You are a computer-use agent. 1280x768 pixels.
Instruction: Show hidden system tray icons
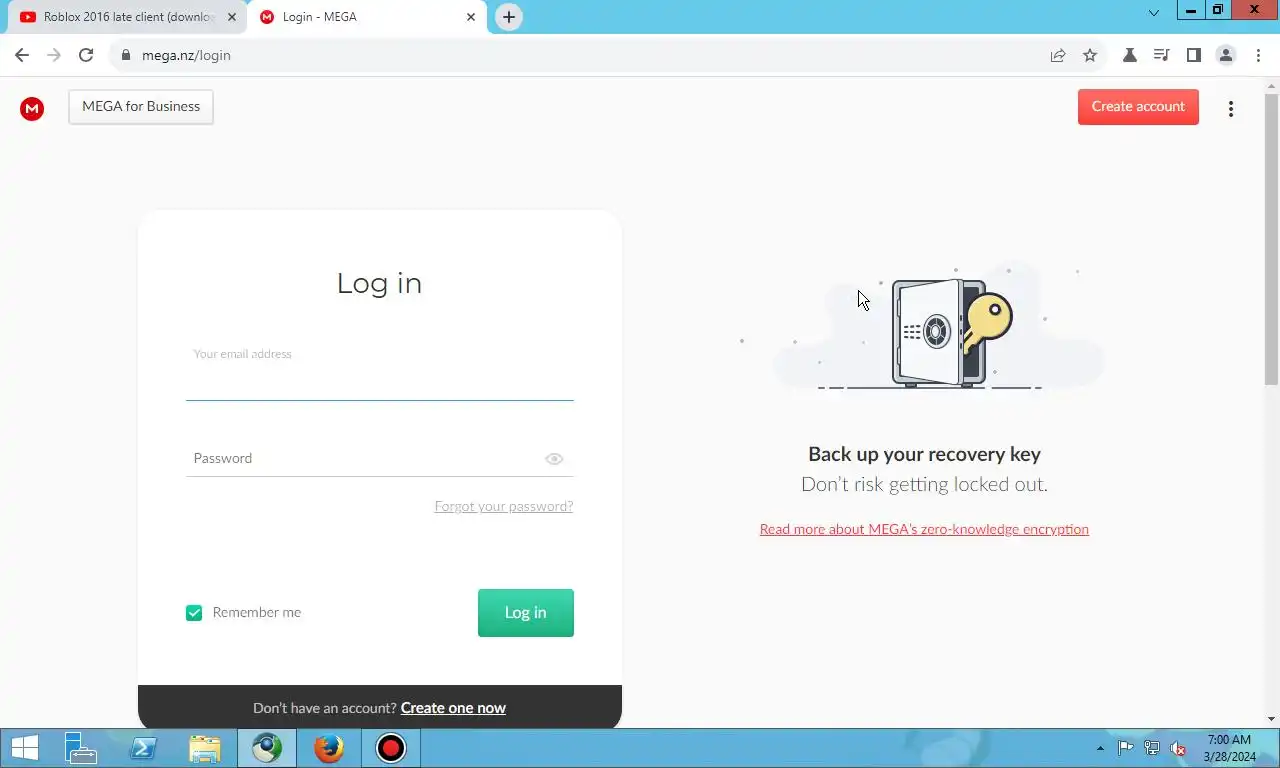point(1101,748)
